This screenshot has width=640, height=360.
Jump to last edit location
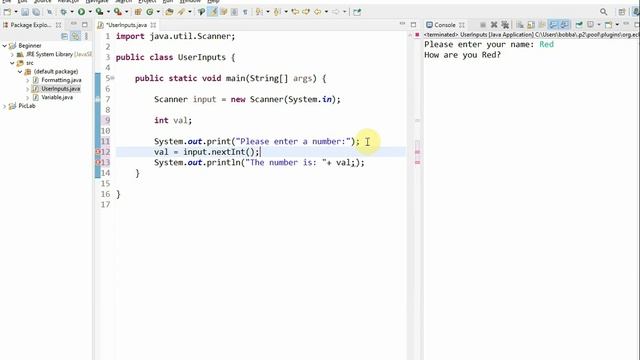pos(295,12)
